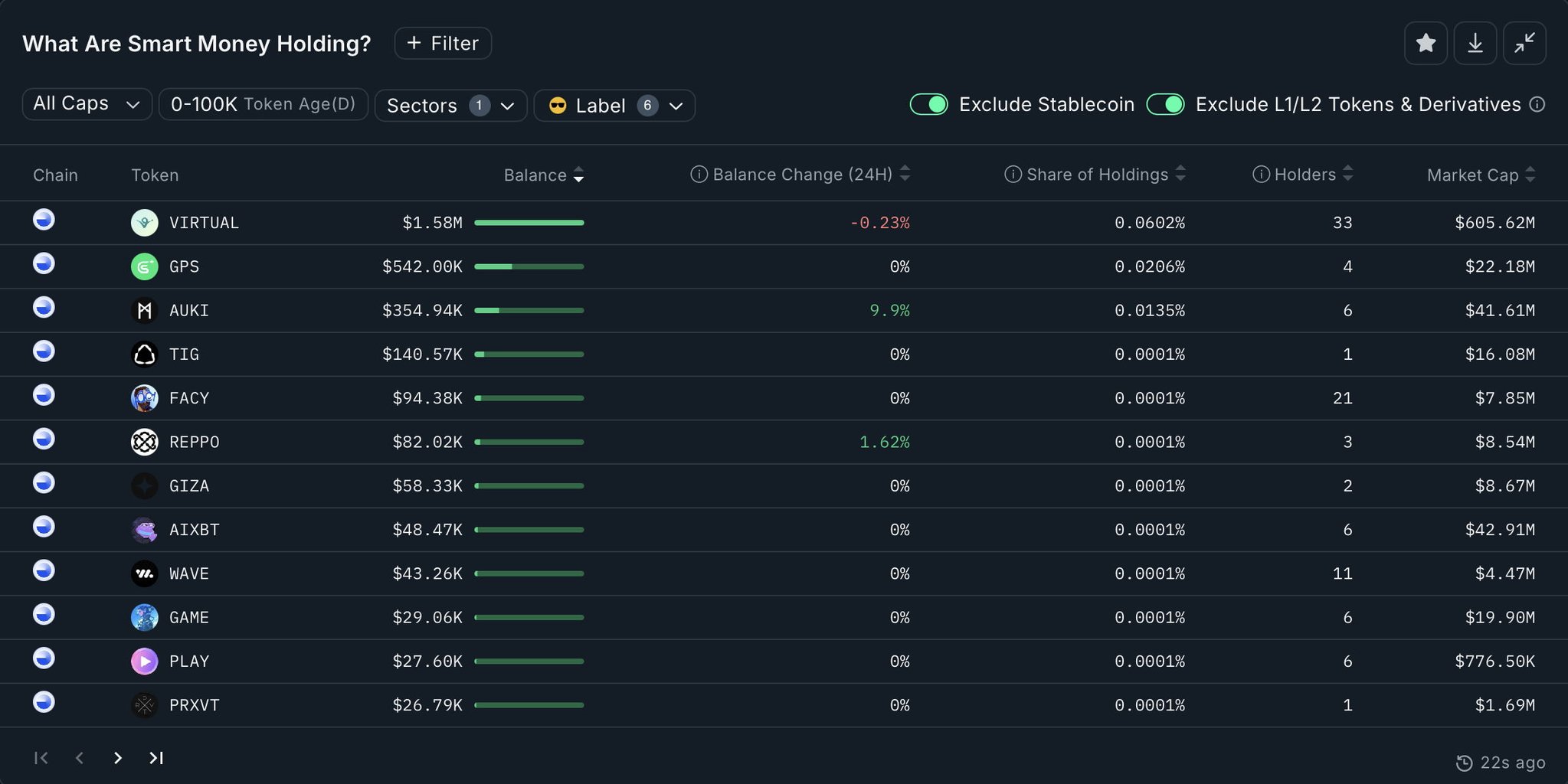Click the star favorite icon
This screenshot has width=1568, height=784.
pyautogui.click(x=1426, y=44)
